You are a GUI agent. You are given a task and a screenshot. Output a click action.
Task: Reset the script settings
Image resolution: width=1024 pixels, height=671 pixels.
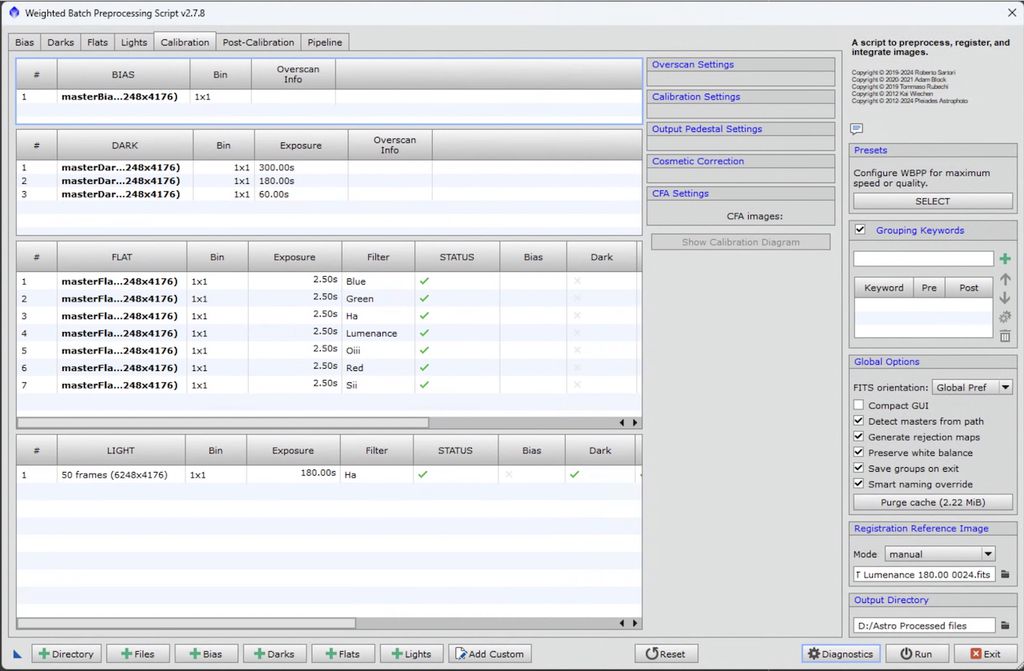(666, 654)
